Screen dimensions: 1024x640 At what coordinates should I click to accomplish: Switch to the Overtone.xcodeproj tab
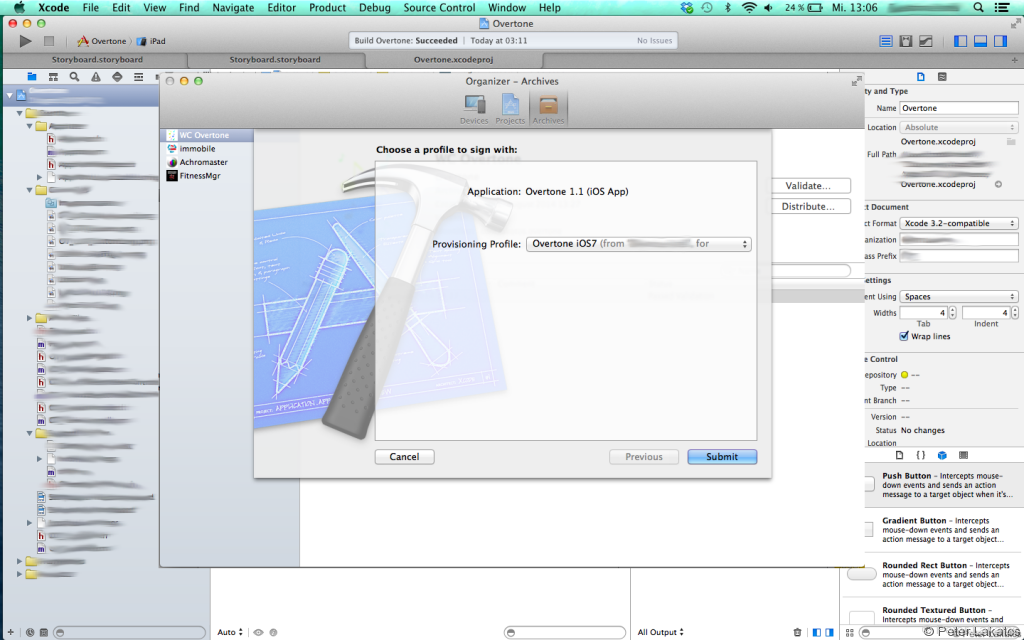coord(453,59)
